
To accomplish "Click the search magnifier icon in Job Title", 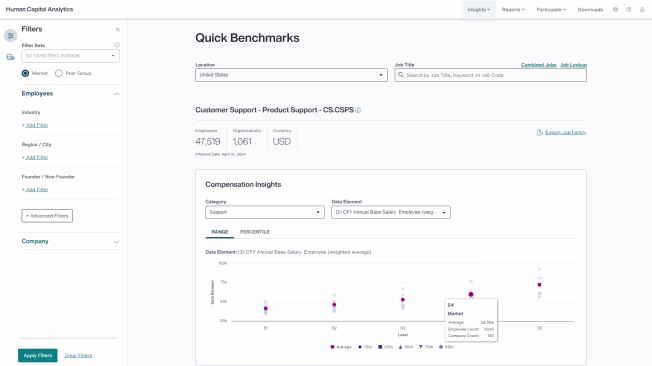I will coord(401,75).
